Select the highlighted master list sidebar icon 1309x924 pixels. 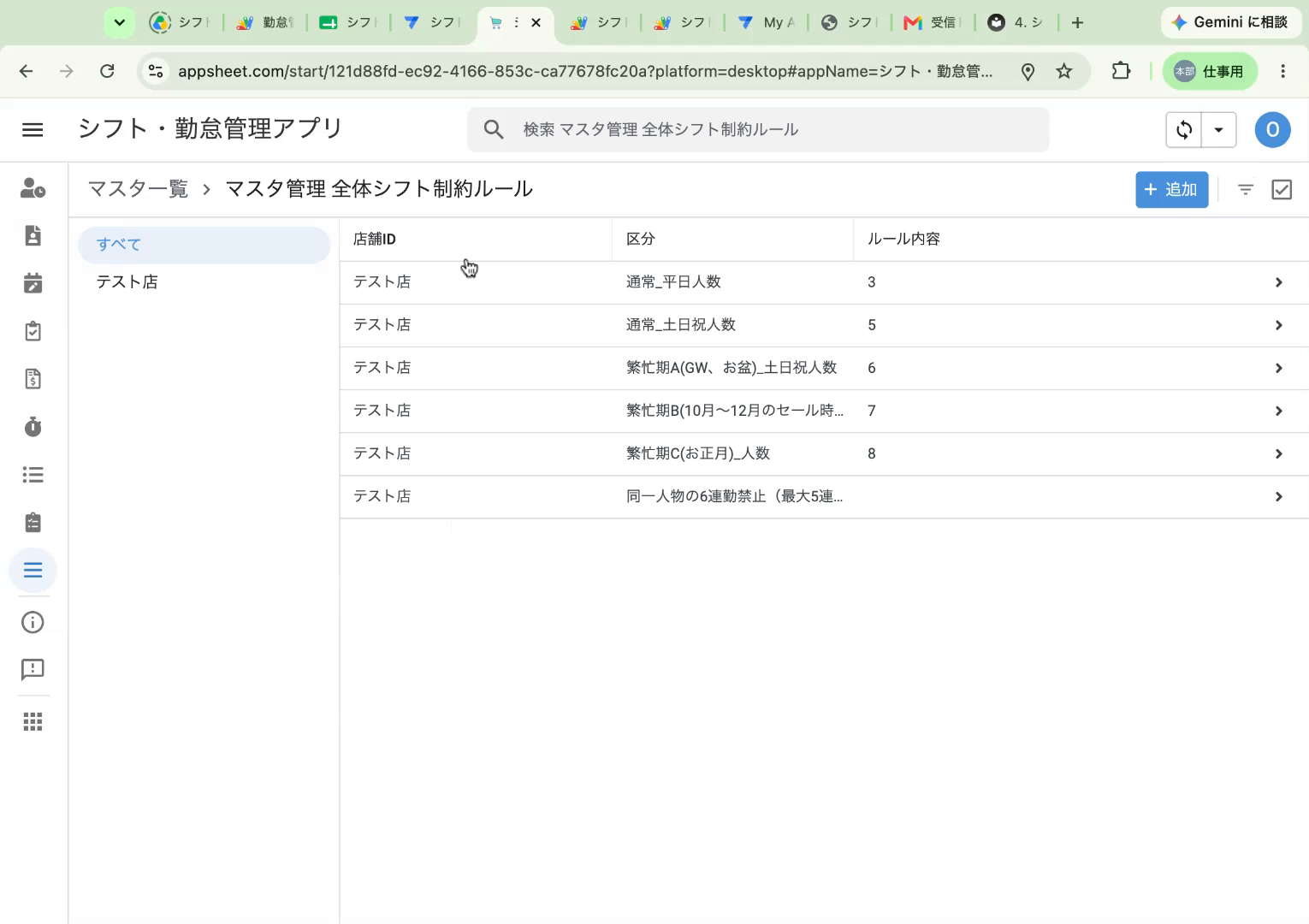coord(33,570)
